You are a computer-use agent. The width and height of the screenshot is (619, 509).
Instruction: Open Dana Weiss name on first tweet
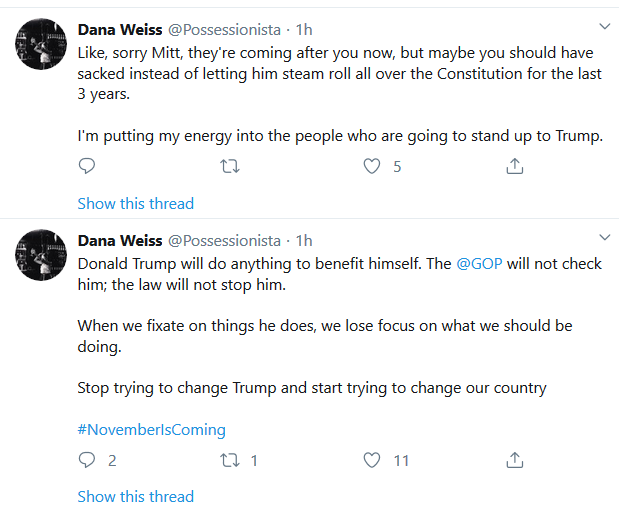pyautogui.click(x=120, y=30)
